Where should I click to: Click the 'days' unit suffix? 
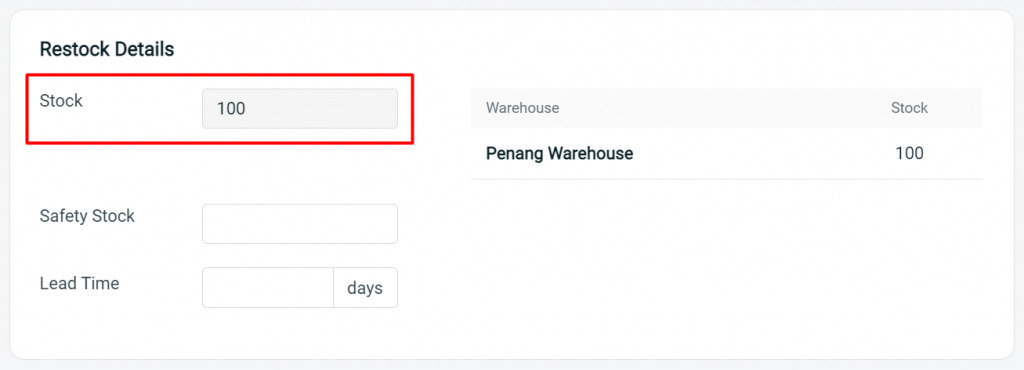click(365, 287)
